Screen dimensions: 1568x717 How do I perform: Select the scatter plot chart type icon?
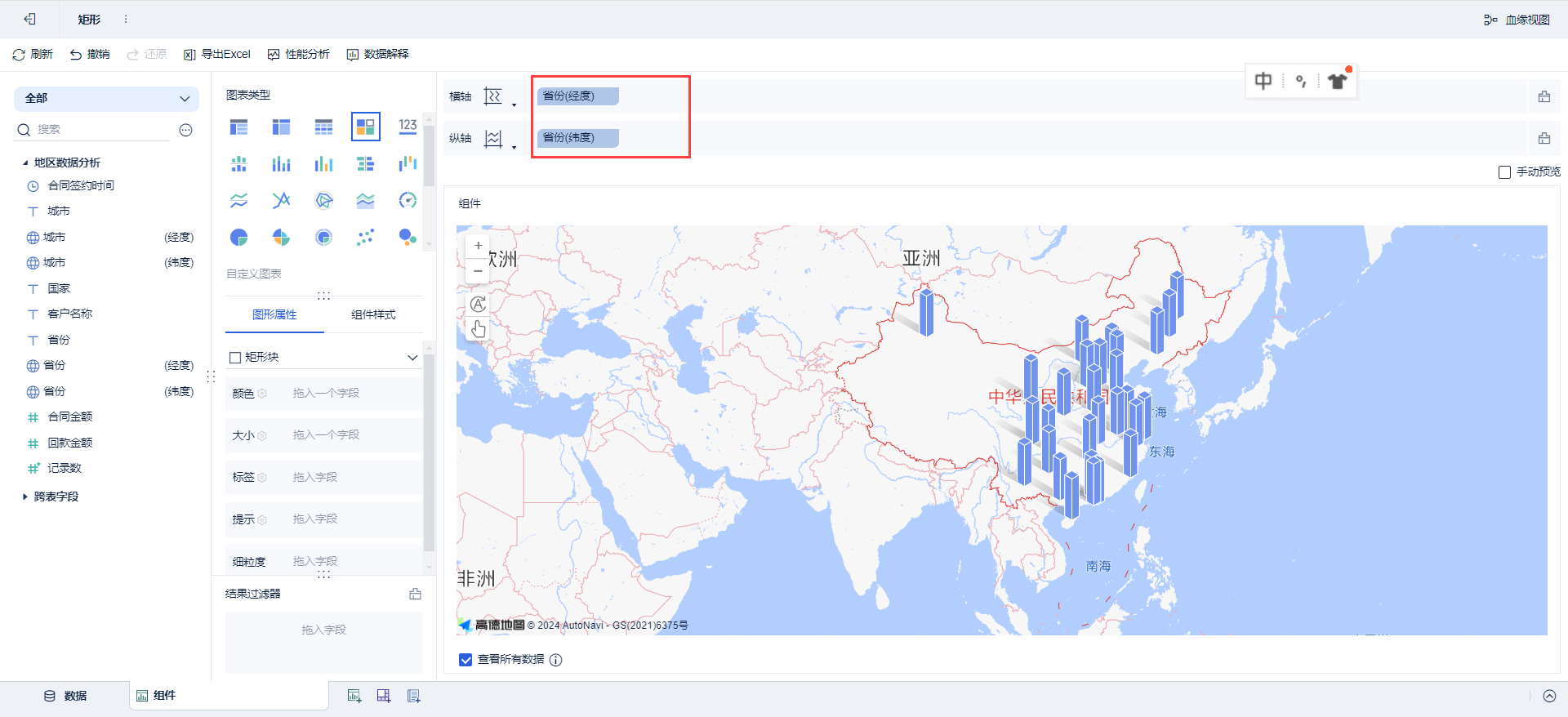pos(365,238)
